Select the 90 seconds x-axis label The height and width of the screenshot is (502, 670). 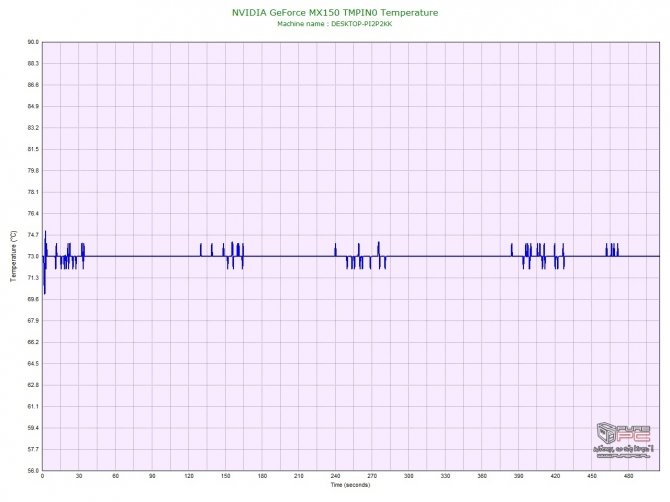(152, 476)
